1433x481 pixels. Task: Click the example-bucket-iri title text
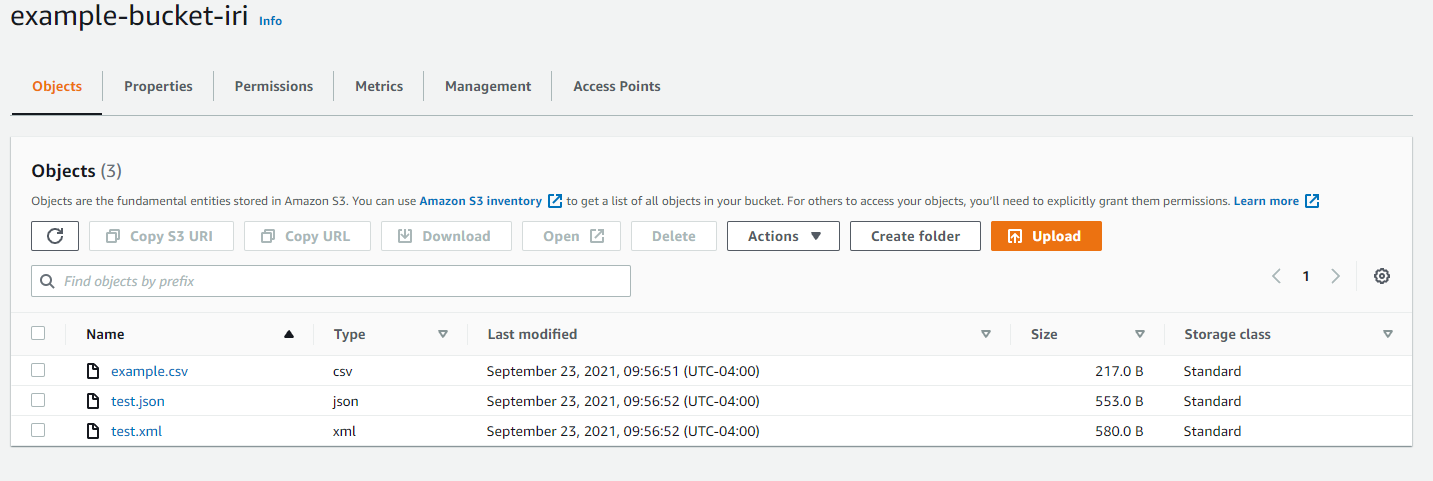click(x=129, y=17)
